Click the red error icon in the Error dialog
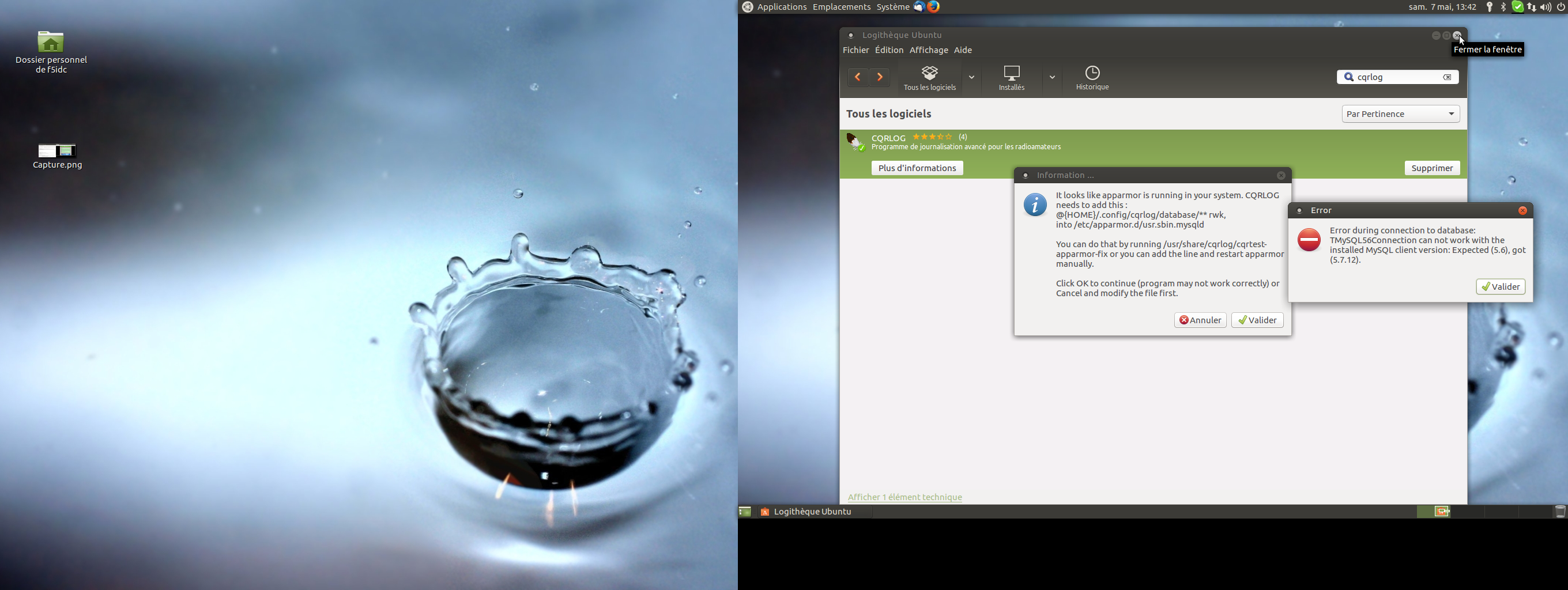The height and width of the screenshot is (590, 1568). coord(1309,240)
